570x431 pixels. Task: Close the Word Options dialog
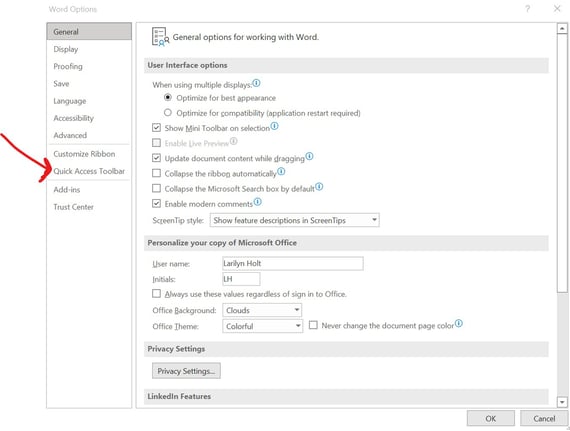pos(557,9)
